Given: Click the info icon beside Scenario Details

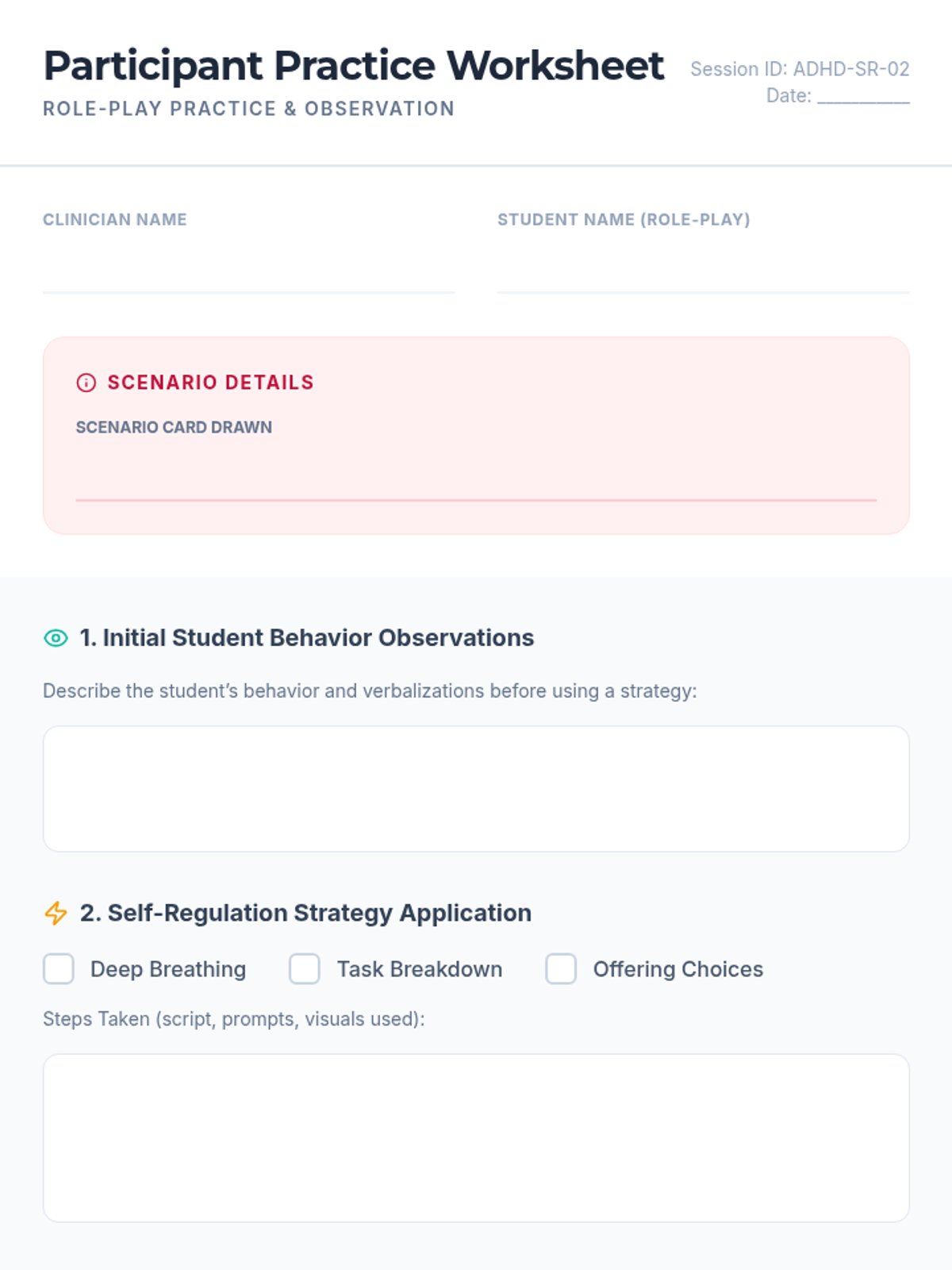Looking at the screenshot, I should (86, 383).
